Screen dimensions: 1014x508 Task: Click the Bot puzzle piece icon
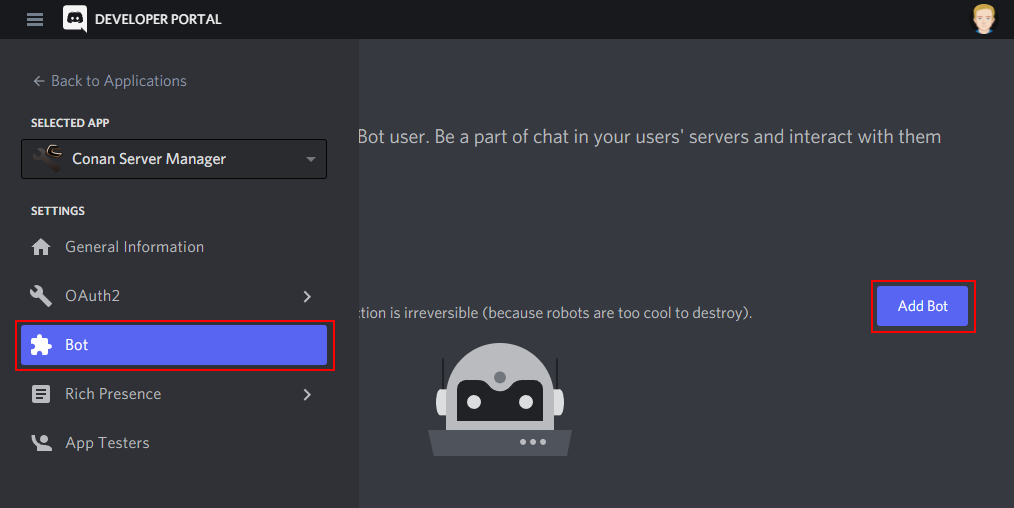pyautogui.click(x=41, y=345)
